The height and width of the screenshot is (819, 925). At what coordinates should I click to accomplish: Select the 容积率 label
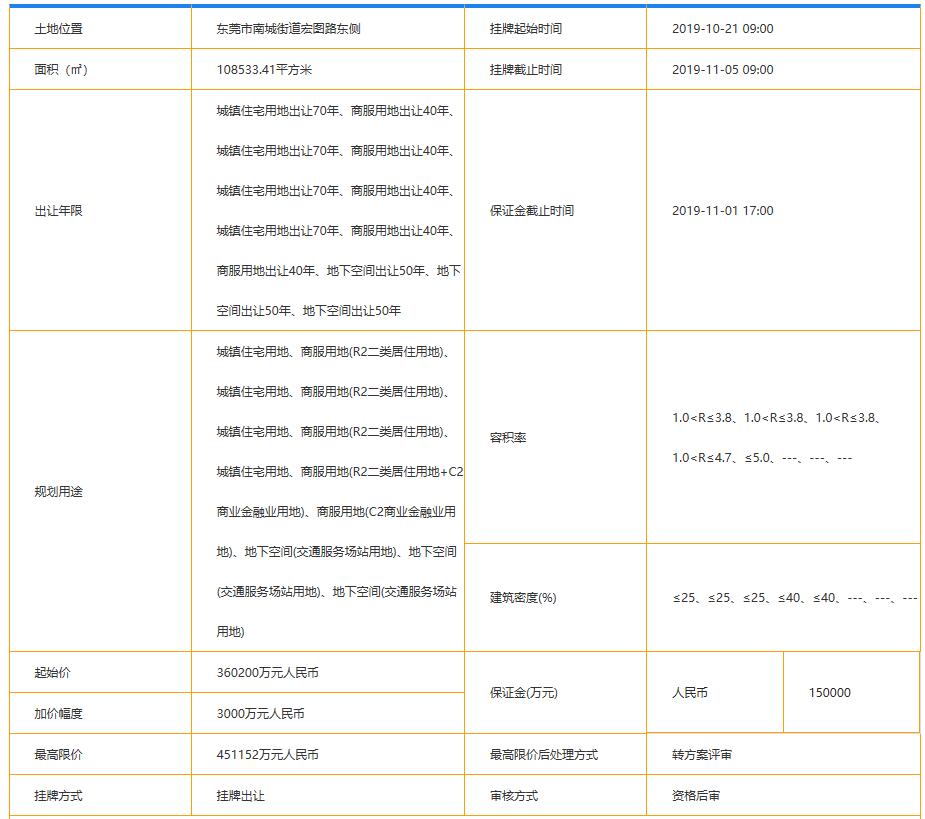coord(507,437)
